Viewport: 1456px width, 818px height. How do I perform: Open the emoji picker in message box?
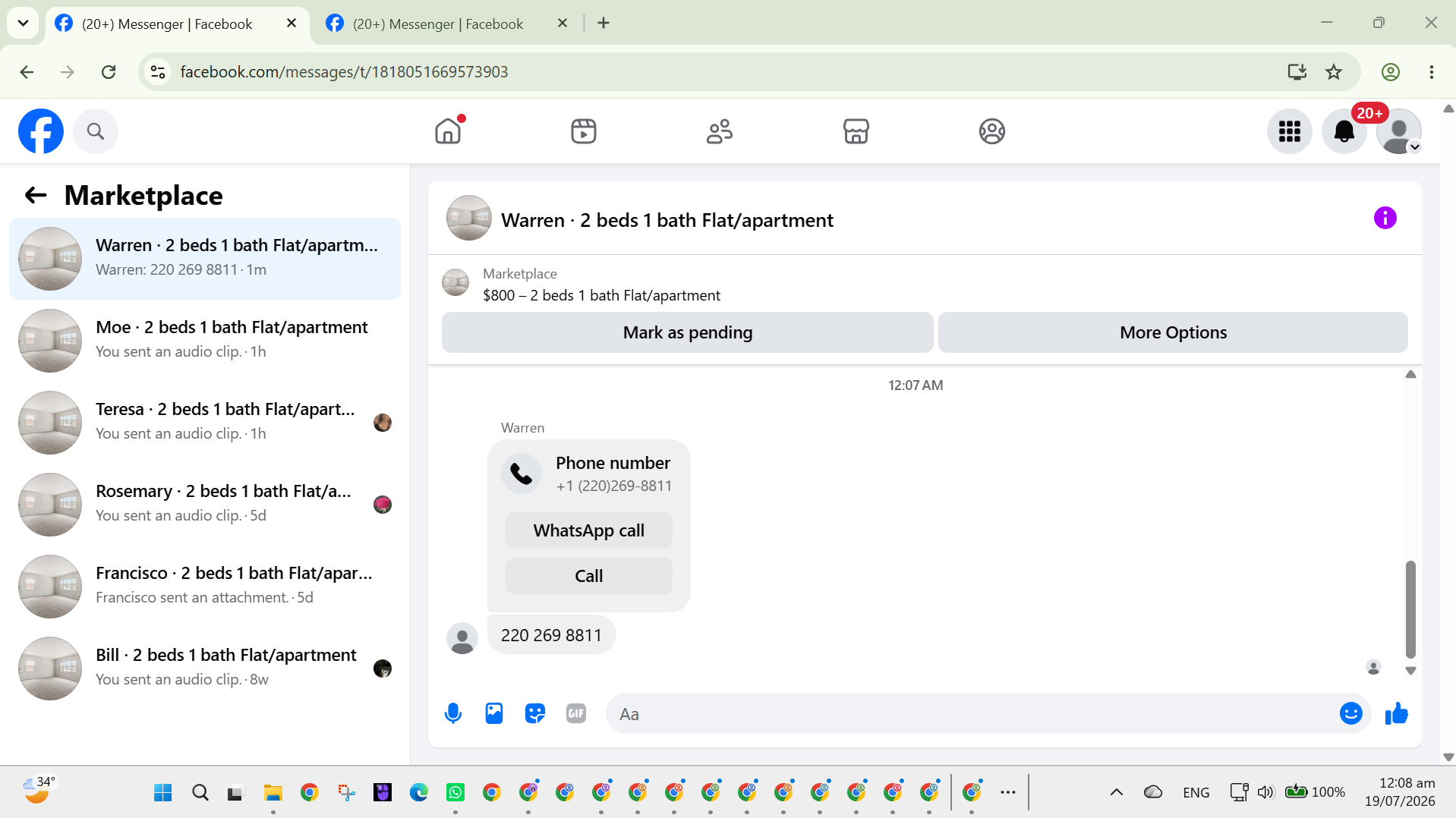pos(1350,713)
